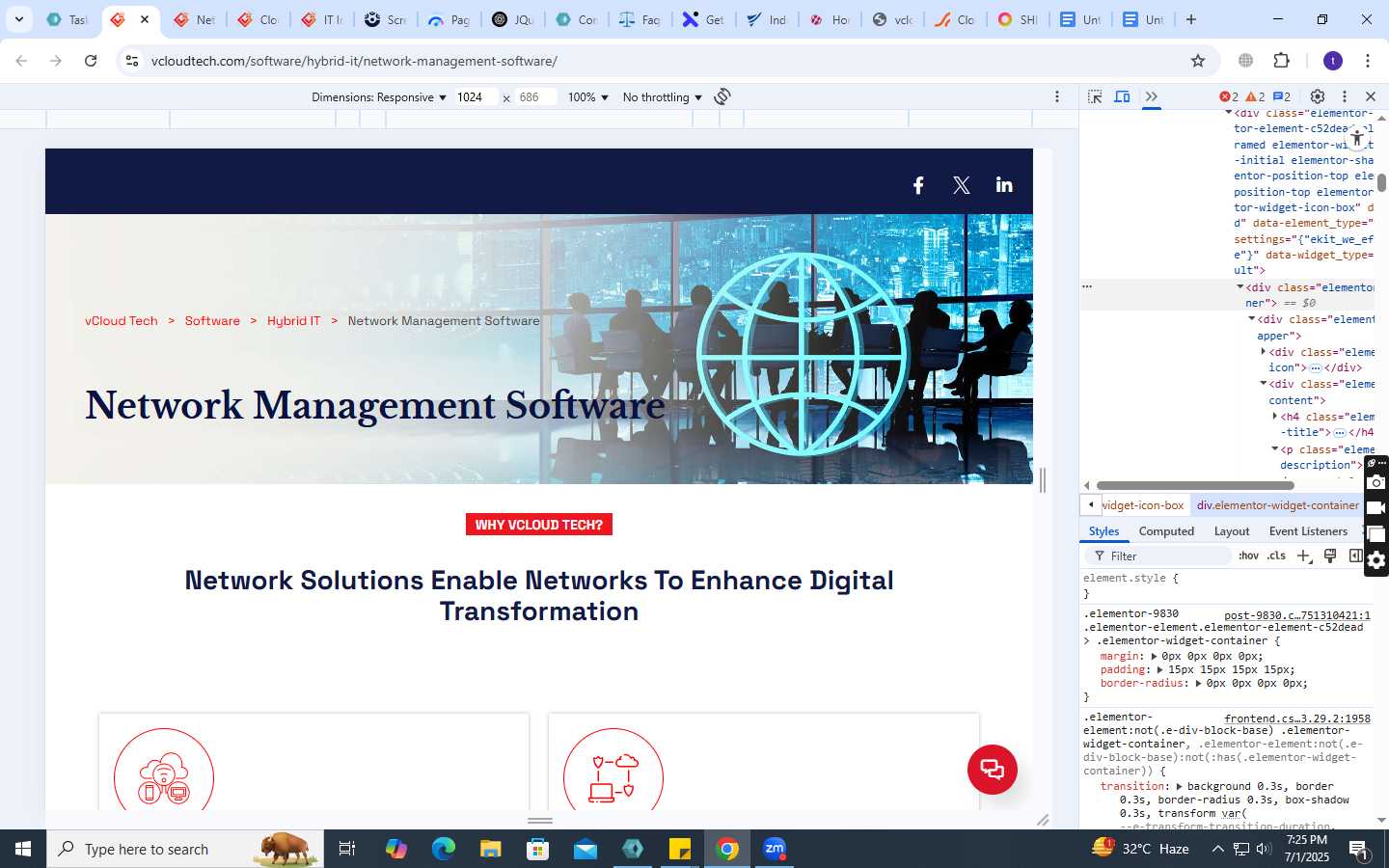
Task: Click the floating toolbar settings gear icon
Action: pos(1376,560)
